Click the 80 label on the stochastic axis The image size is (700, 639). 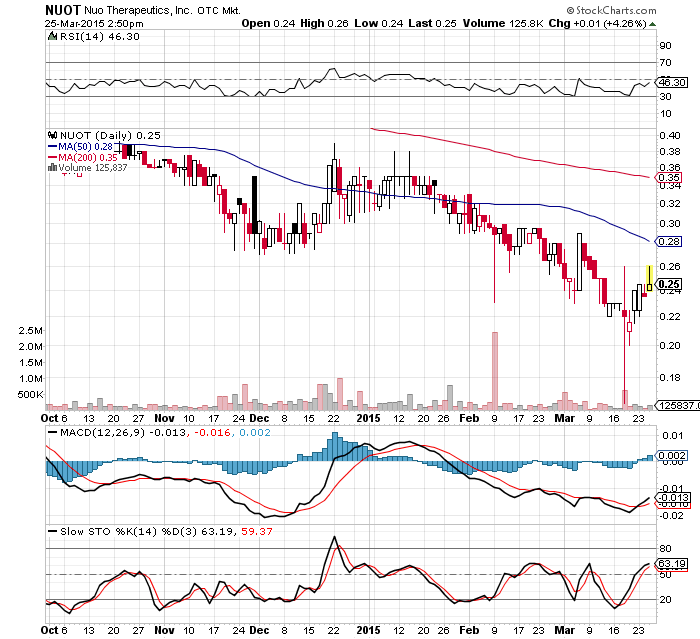665,548
